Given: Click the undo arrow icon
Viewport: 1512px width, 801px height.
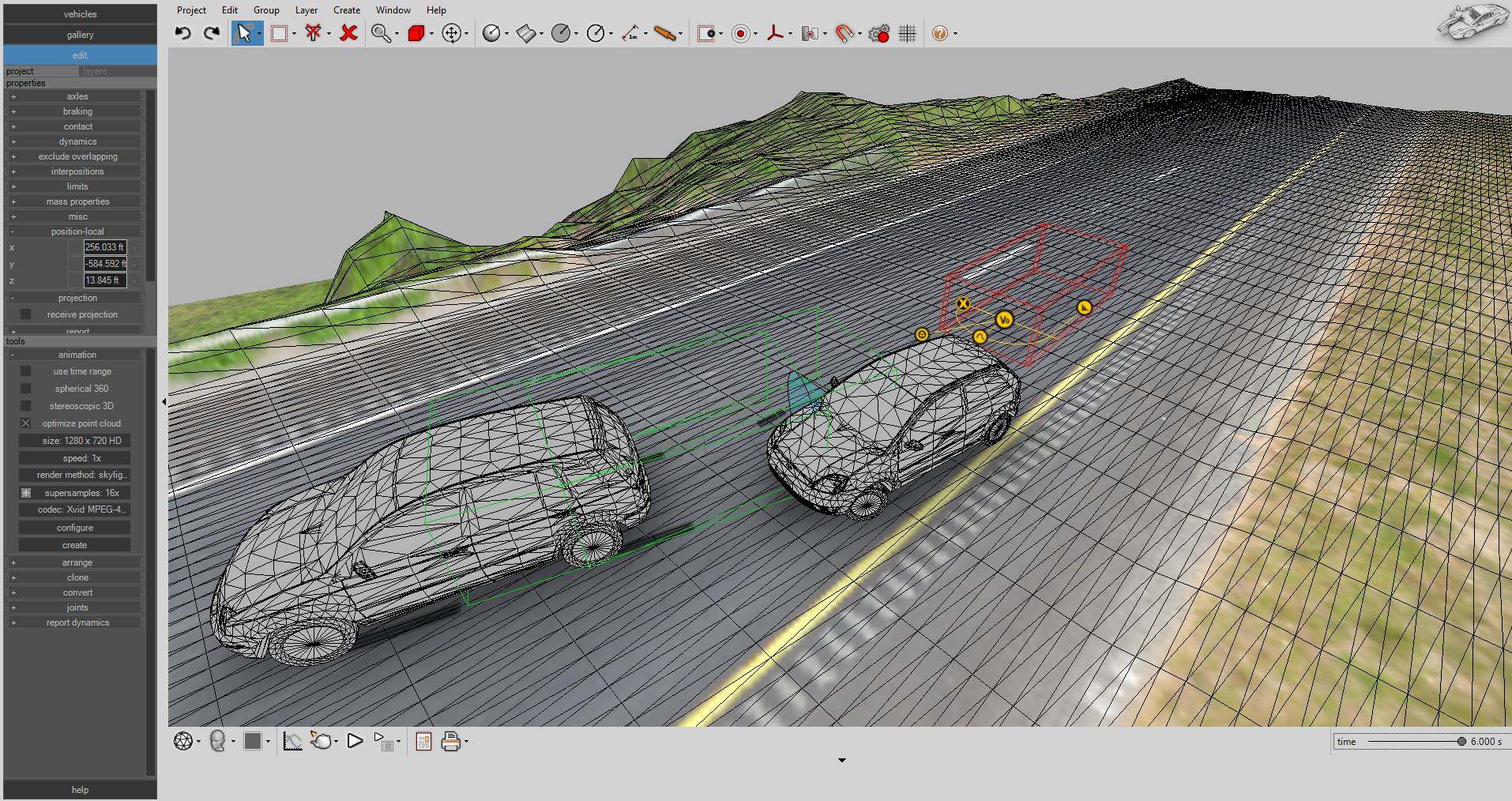Looking at the screenshot, I should [x=183, y=33].
